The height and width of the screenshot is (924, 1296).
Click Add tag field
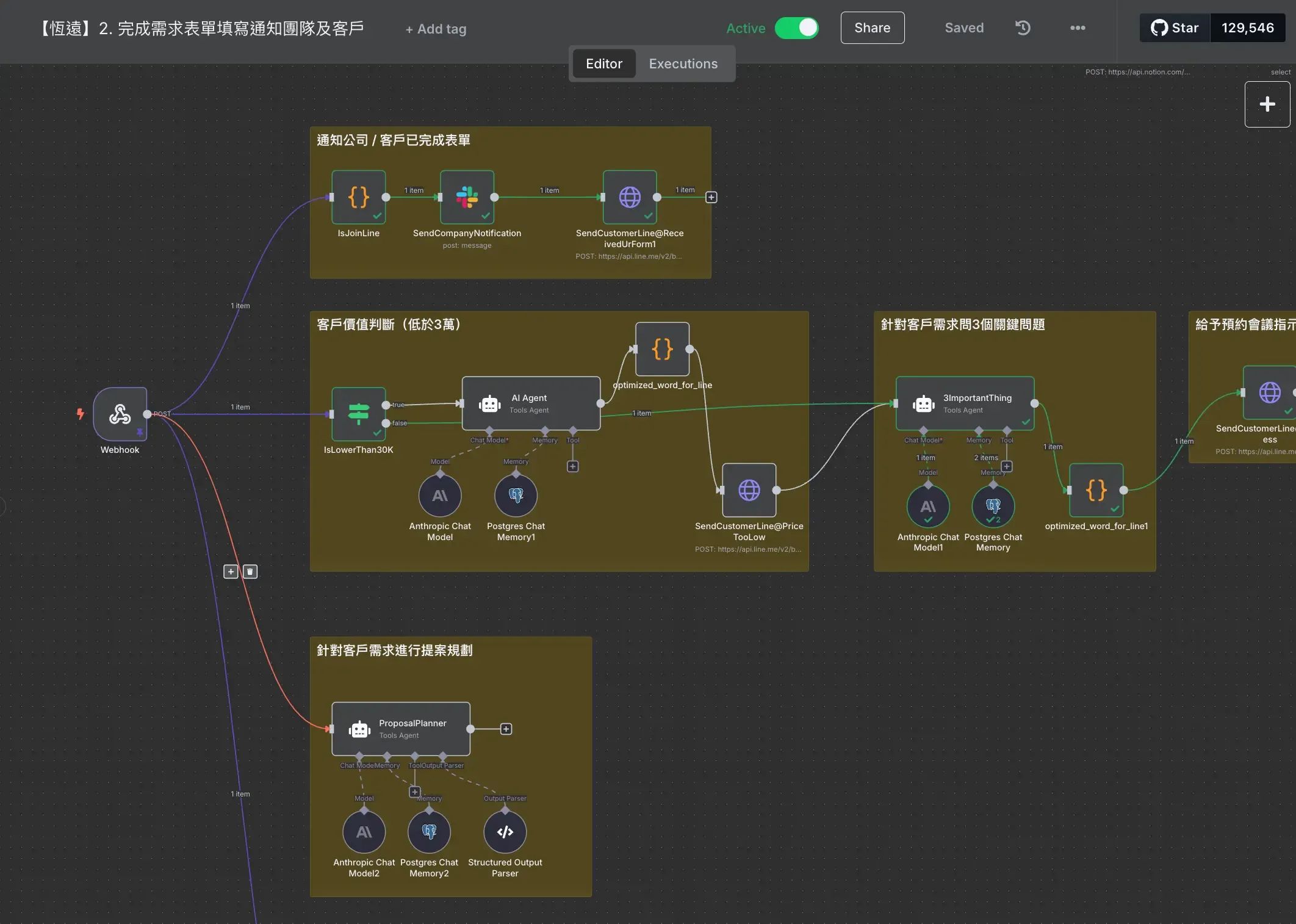(436, 29)
